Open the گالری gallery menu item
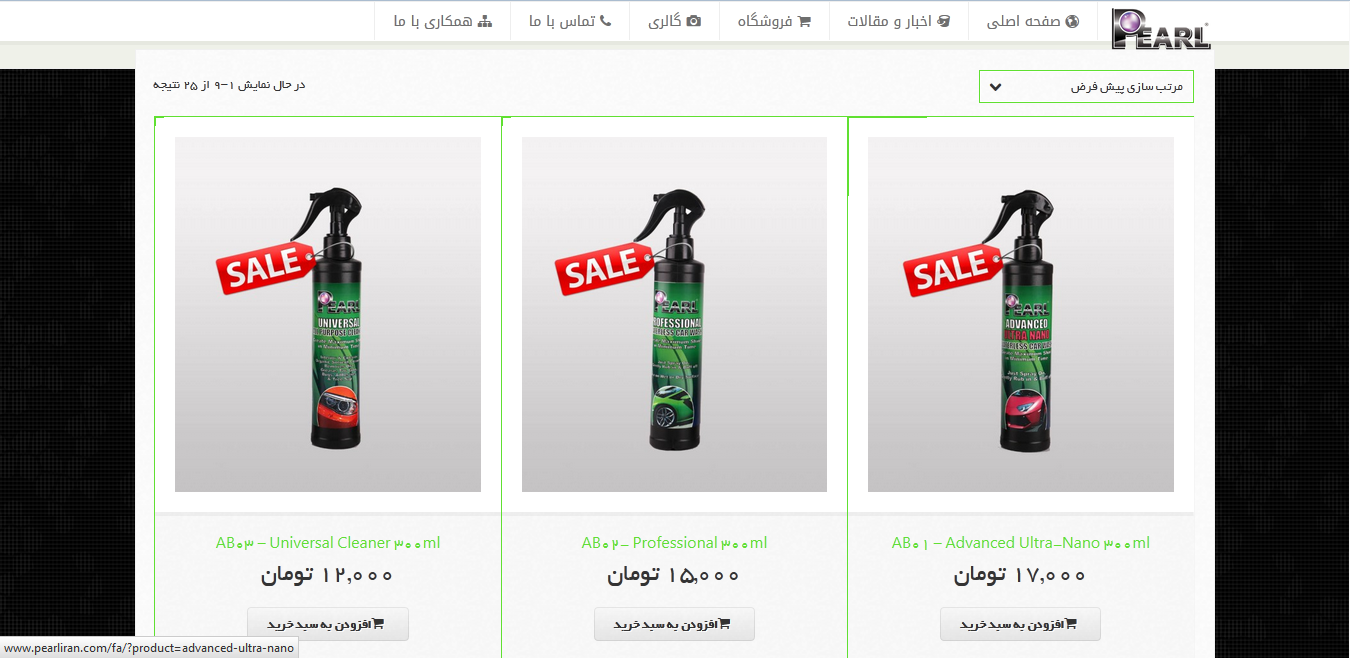 tap(675, 21)
